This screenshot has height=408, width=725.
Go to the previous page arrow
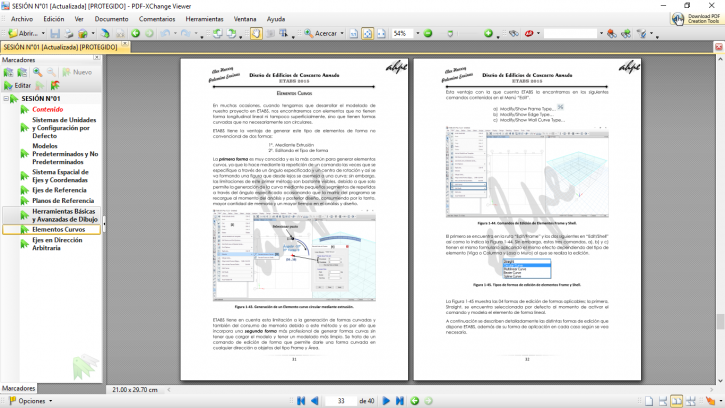point(314,400)
